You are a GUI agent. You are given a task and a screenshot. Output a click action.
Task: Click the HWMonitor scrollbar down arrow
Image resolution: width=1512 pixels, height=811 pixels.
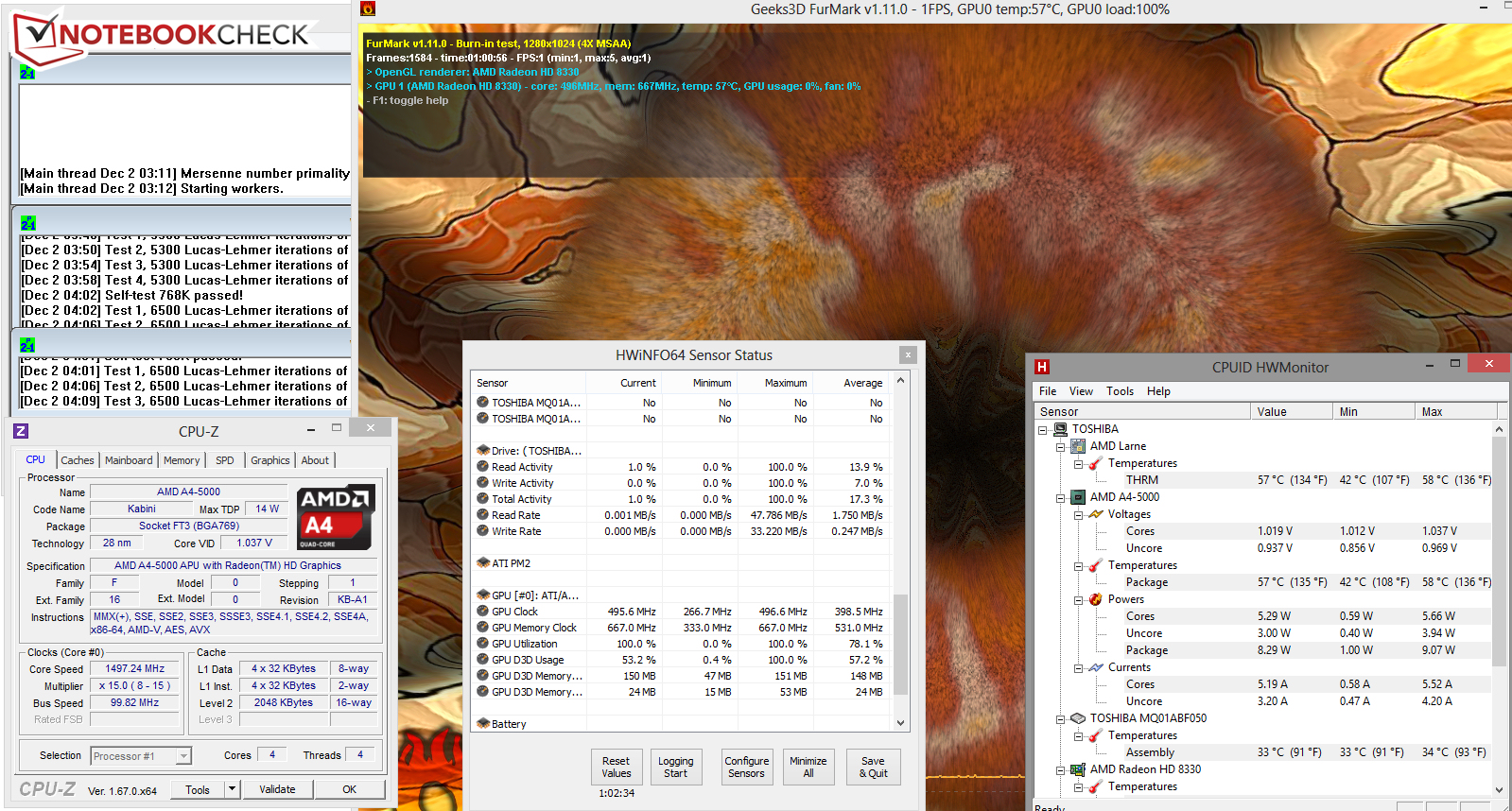click(1499, 789)
